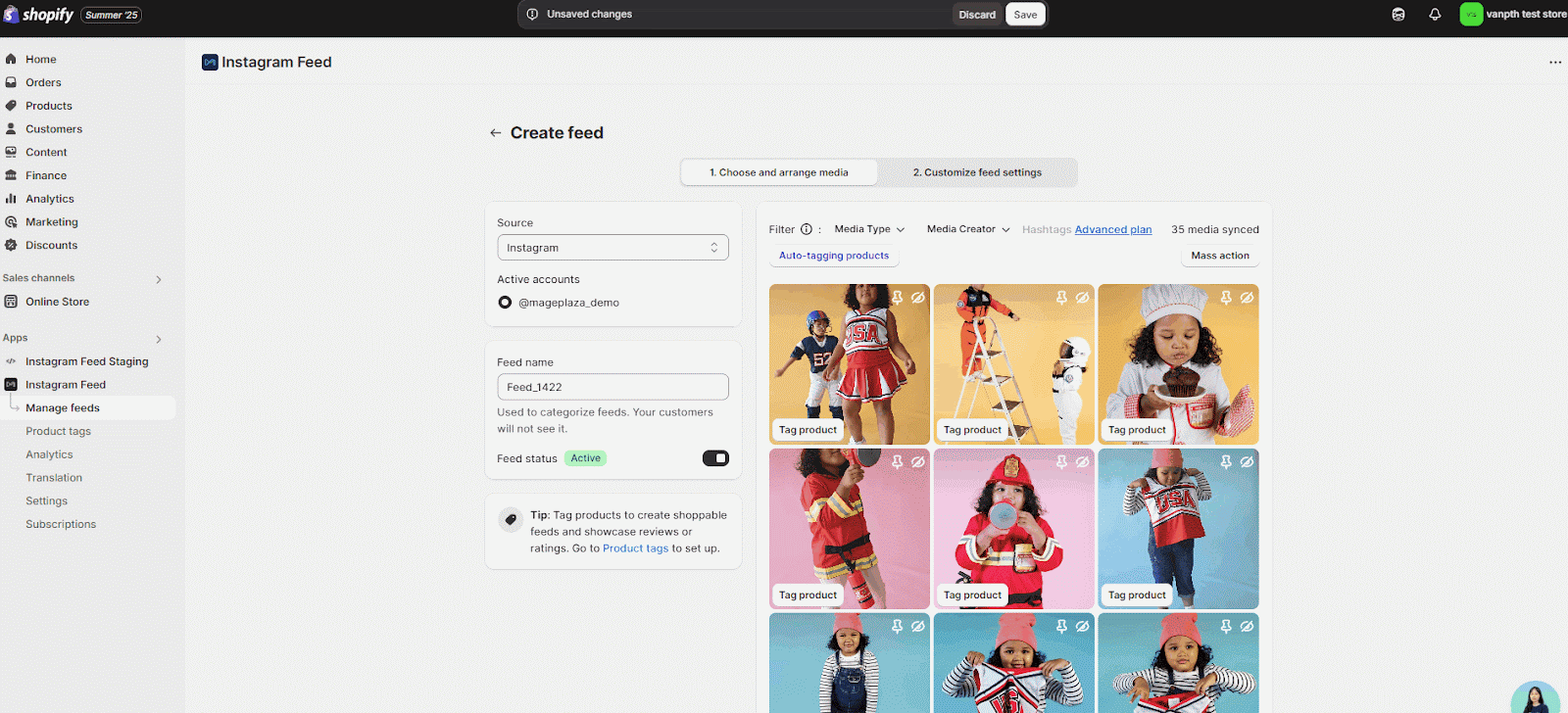
Task: Follow the Product tags link in the tip
Action: (635, 548)
